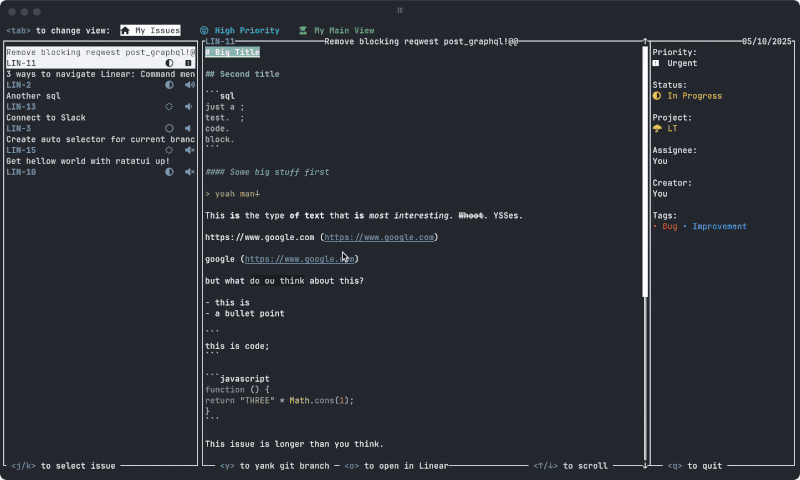
Task: Click the 'In Progress' status value
Action: point(694,96)
